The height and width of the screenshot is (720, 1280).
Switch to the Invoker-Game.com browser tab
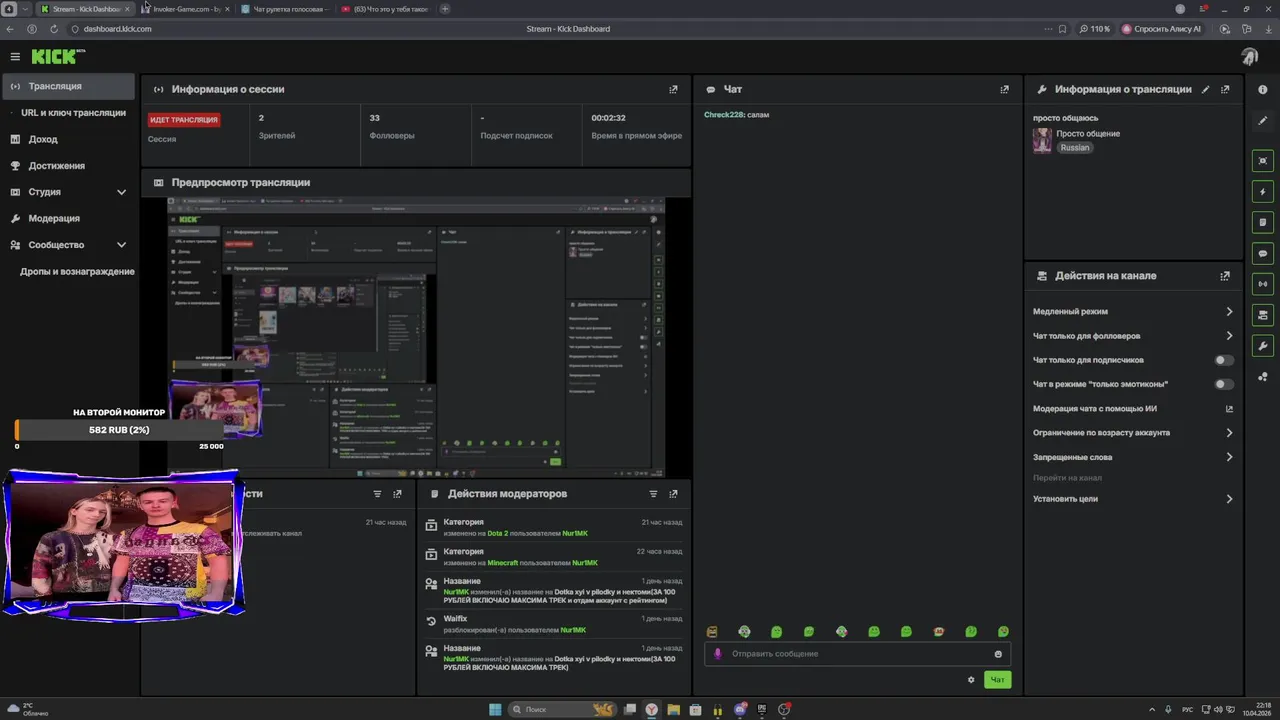point(185,9)
